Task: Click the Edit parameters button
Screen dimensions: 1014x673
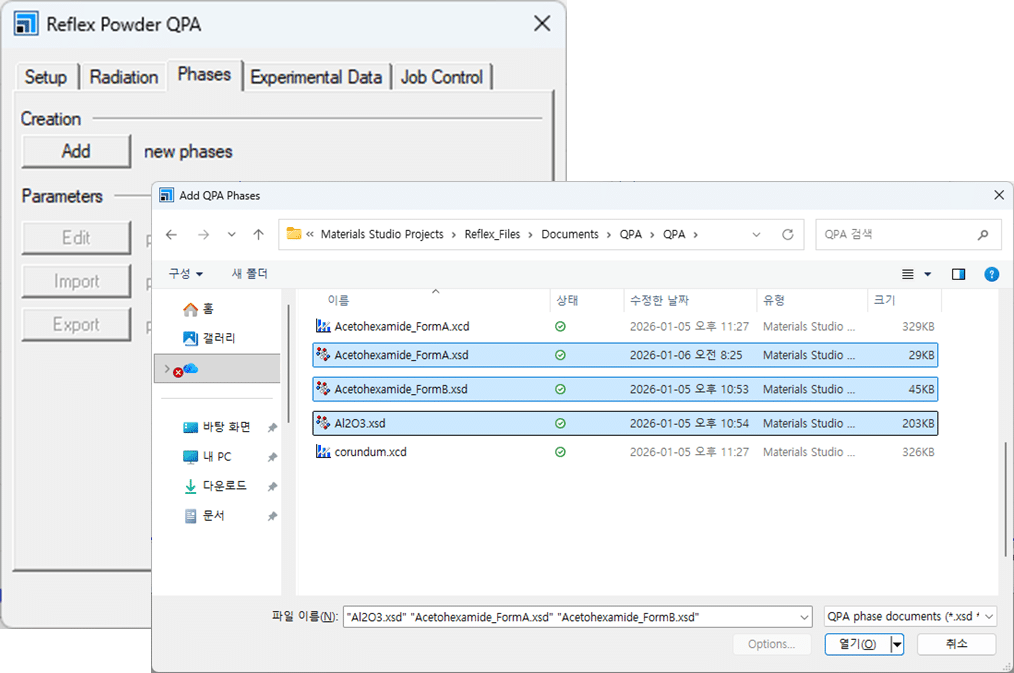Action: click(x=76, y=238)
